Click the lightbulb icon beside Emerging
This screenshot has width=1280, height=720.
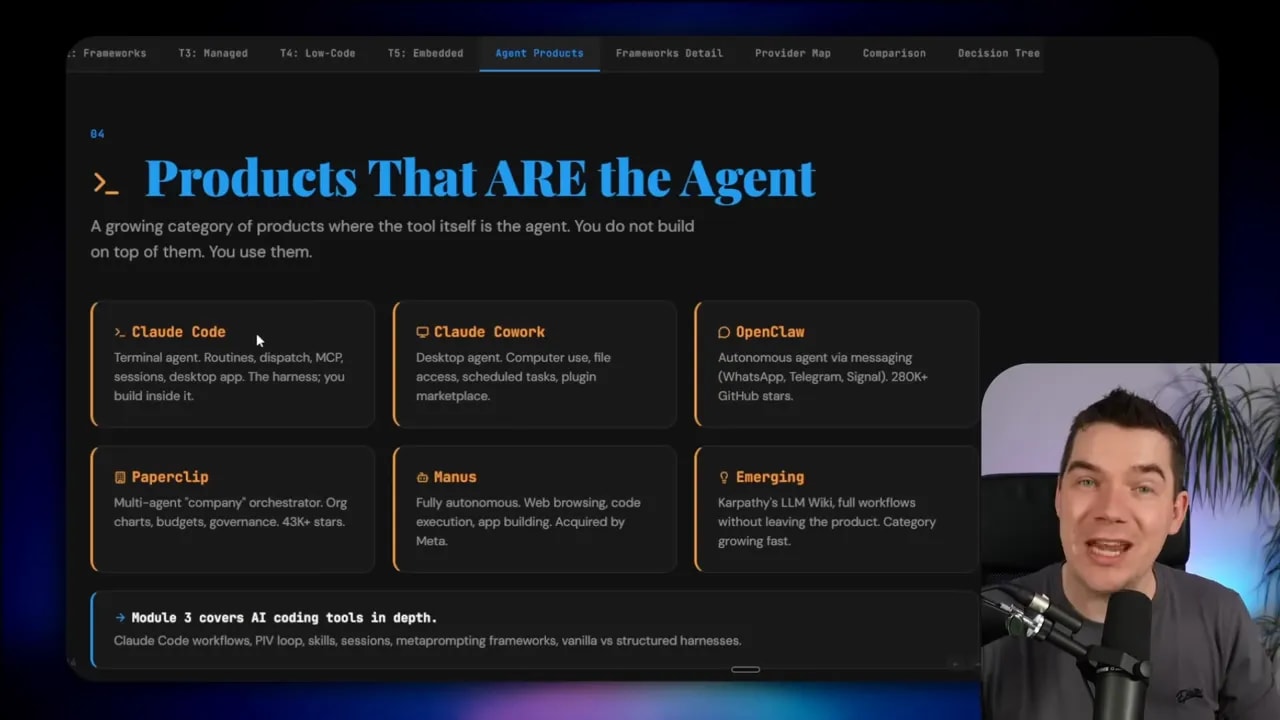(724, 477)
